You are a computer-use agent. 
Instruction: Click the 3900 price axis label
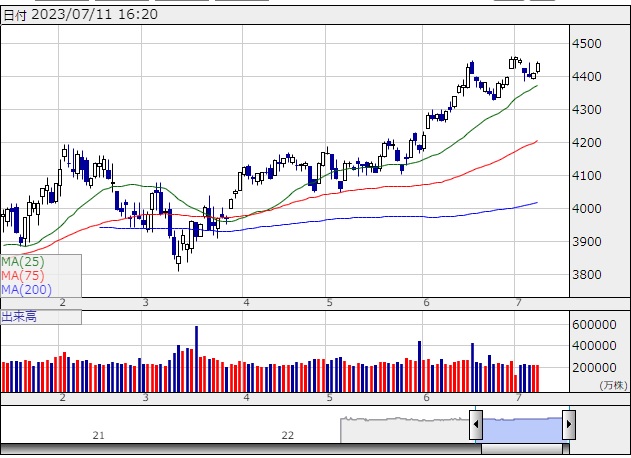click(x=586, y=241)
